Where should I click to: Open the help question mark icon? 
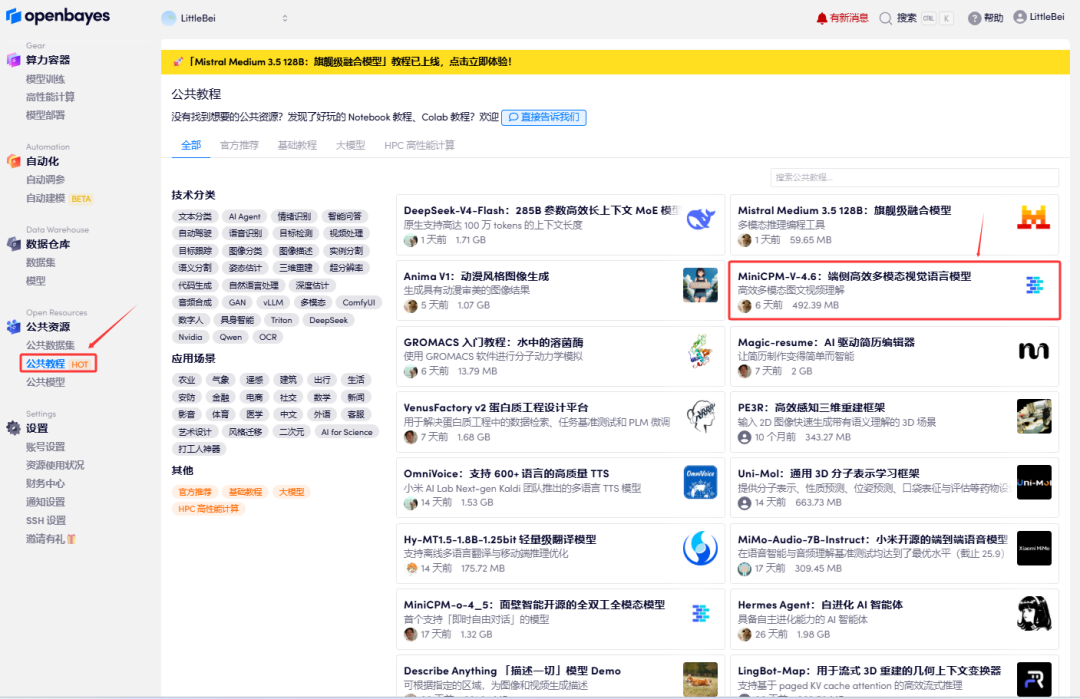(x=974, y=18)
